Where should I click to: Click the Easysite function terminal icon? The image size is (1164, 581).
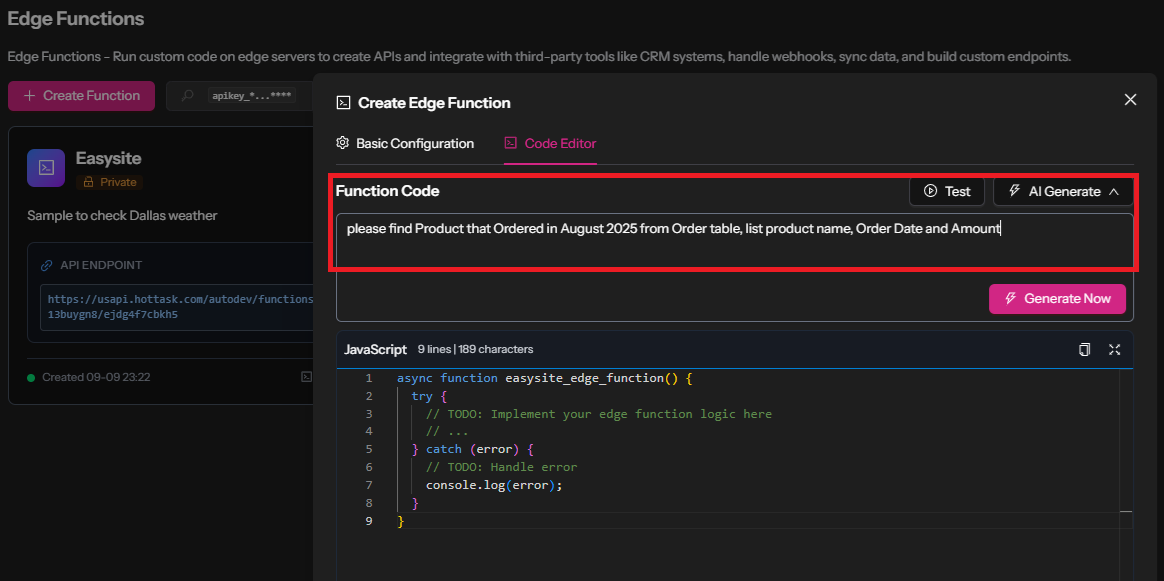46,168
